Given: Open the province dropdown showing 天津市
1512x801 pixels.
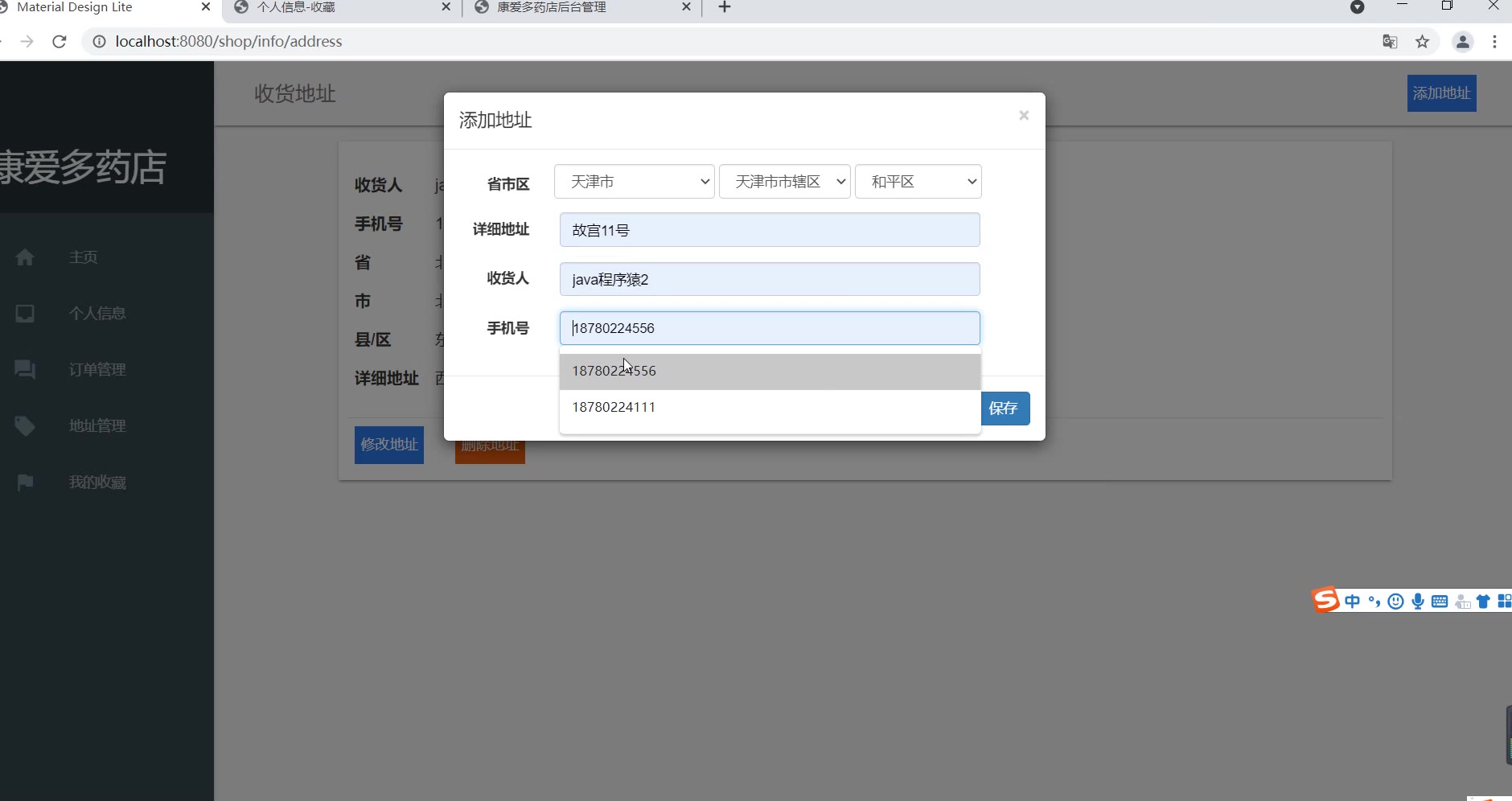Looking at the screenshot, I should click(x=635, y=182).
